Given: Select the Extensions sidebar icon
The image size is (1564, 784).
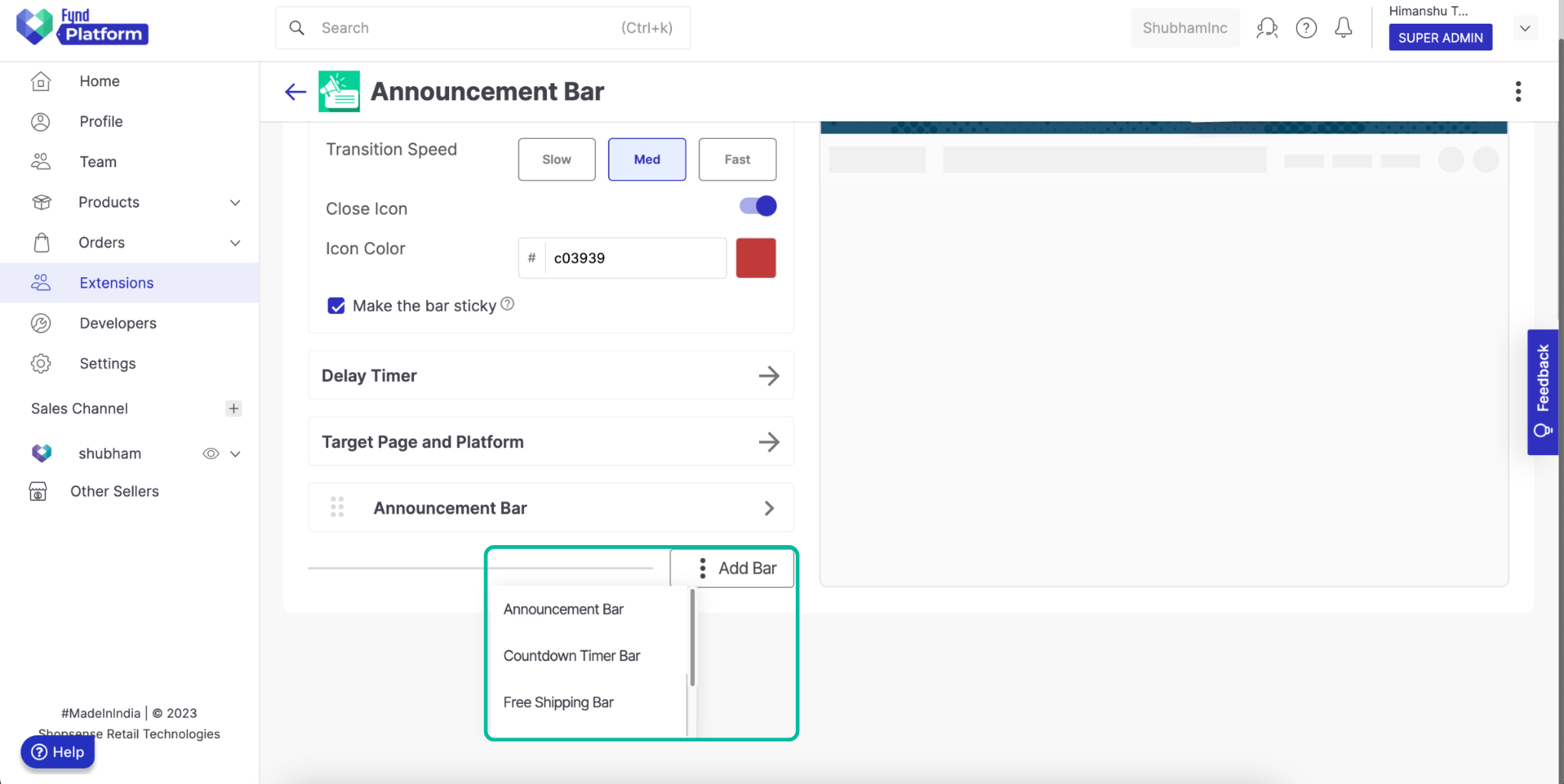Looking at the screenshot, I should (x=40, y=282).
